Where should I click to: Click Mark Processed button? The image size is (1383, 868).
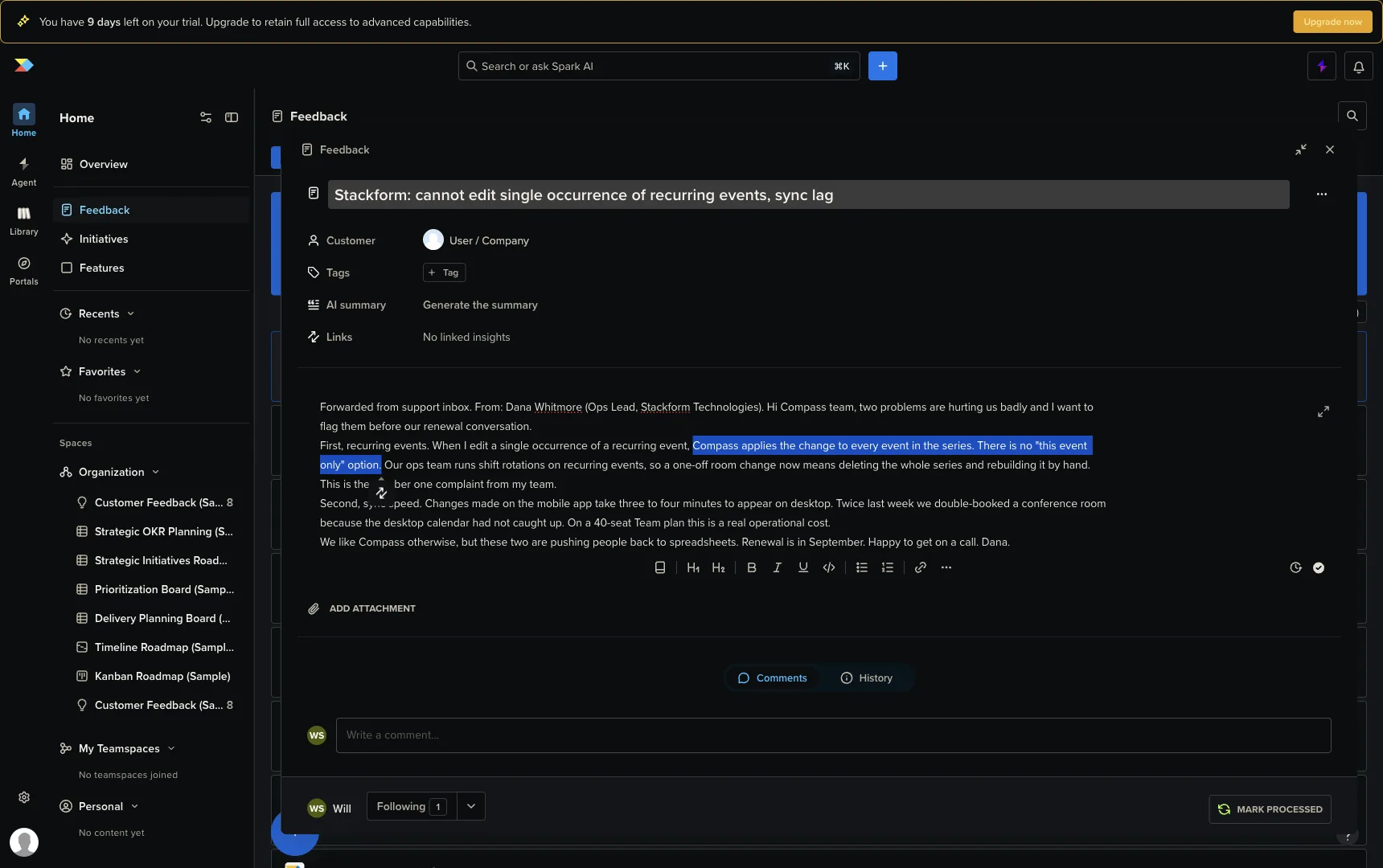coord(1270,809)
